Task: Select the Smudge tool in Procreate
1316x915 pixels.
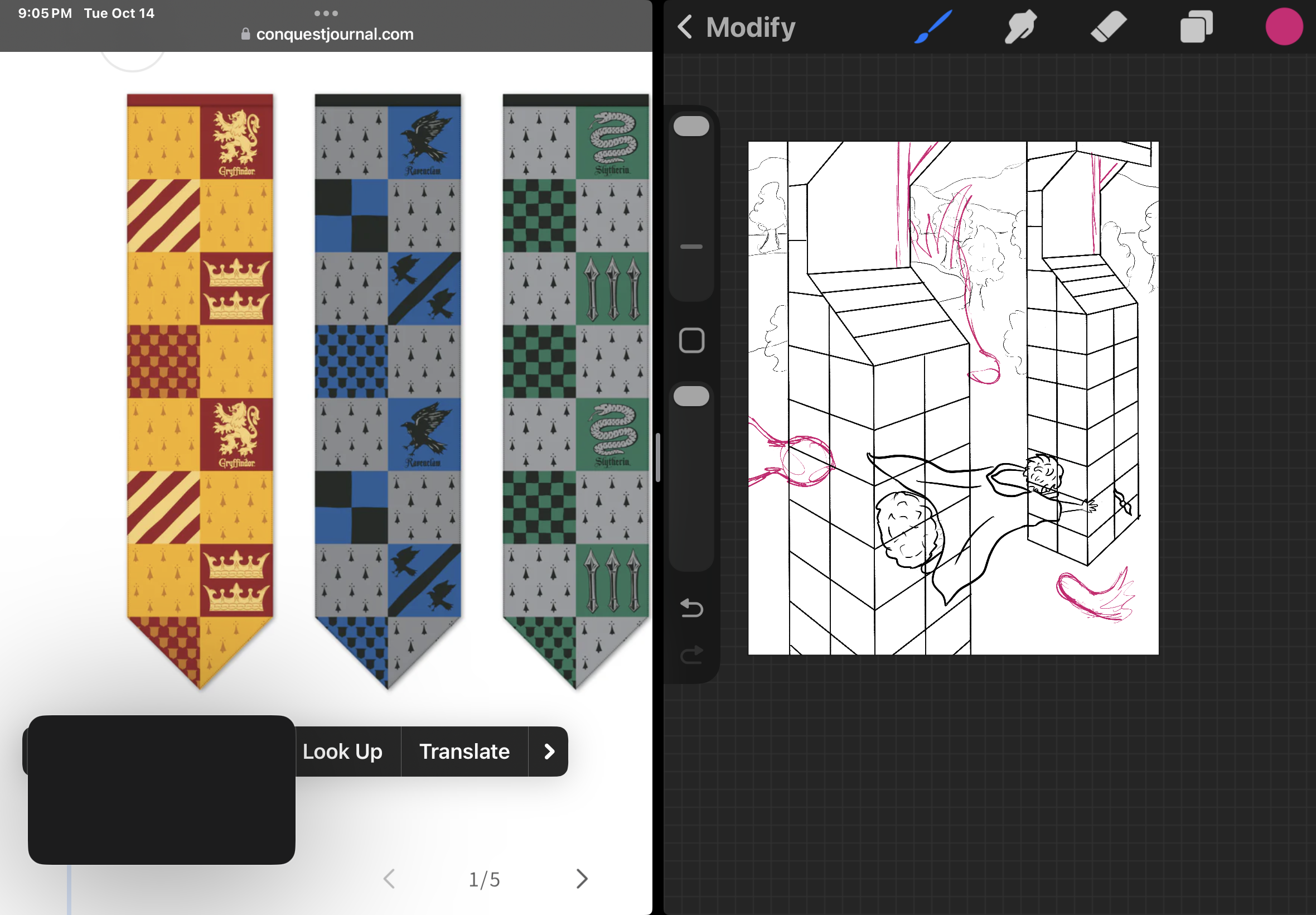Action: 1020,27
